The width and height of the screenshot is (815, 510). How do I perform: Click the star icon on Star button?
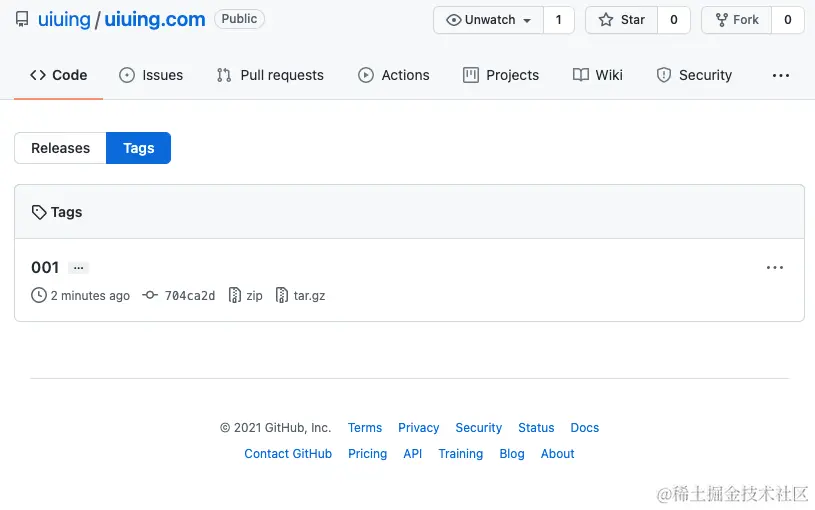[606, 20]
